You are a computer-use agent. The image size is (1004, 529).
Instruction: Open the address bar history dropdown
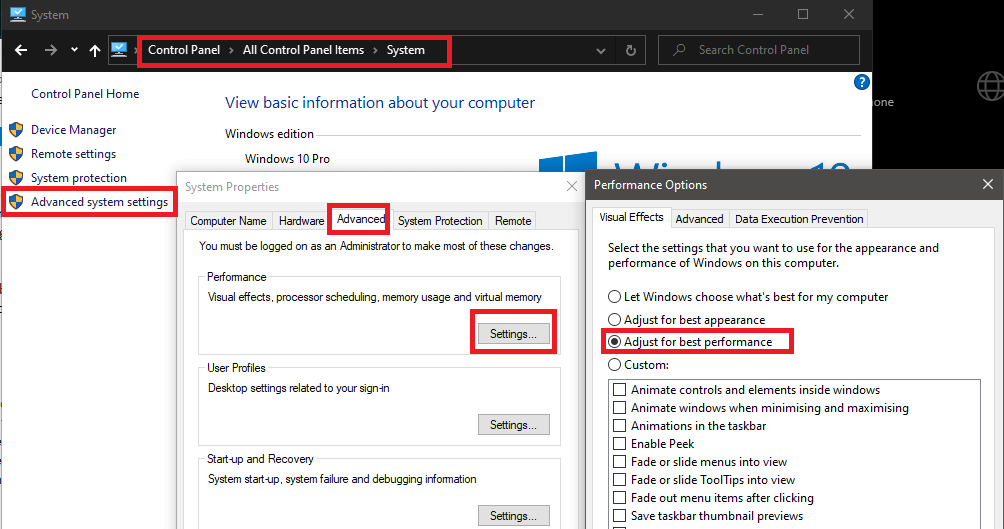pyautogui.click(x=601, y=51)
